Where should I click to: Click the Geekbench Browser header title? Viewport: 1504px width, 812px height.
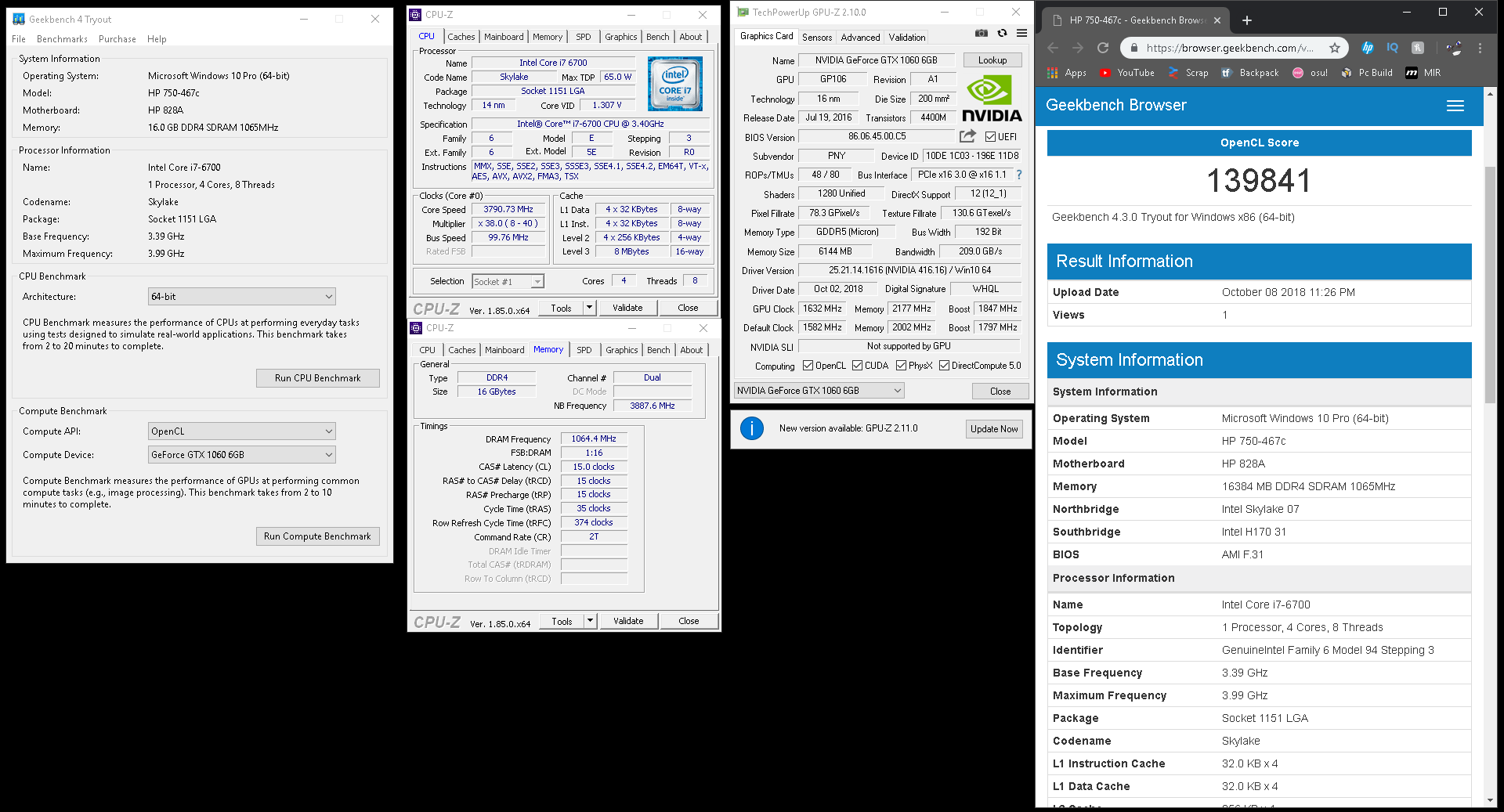(1116, 105)
